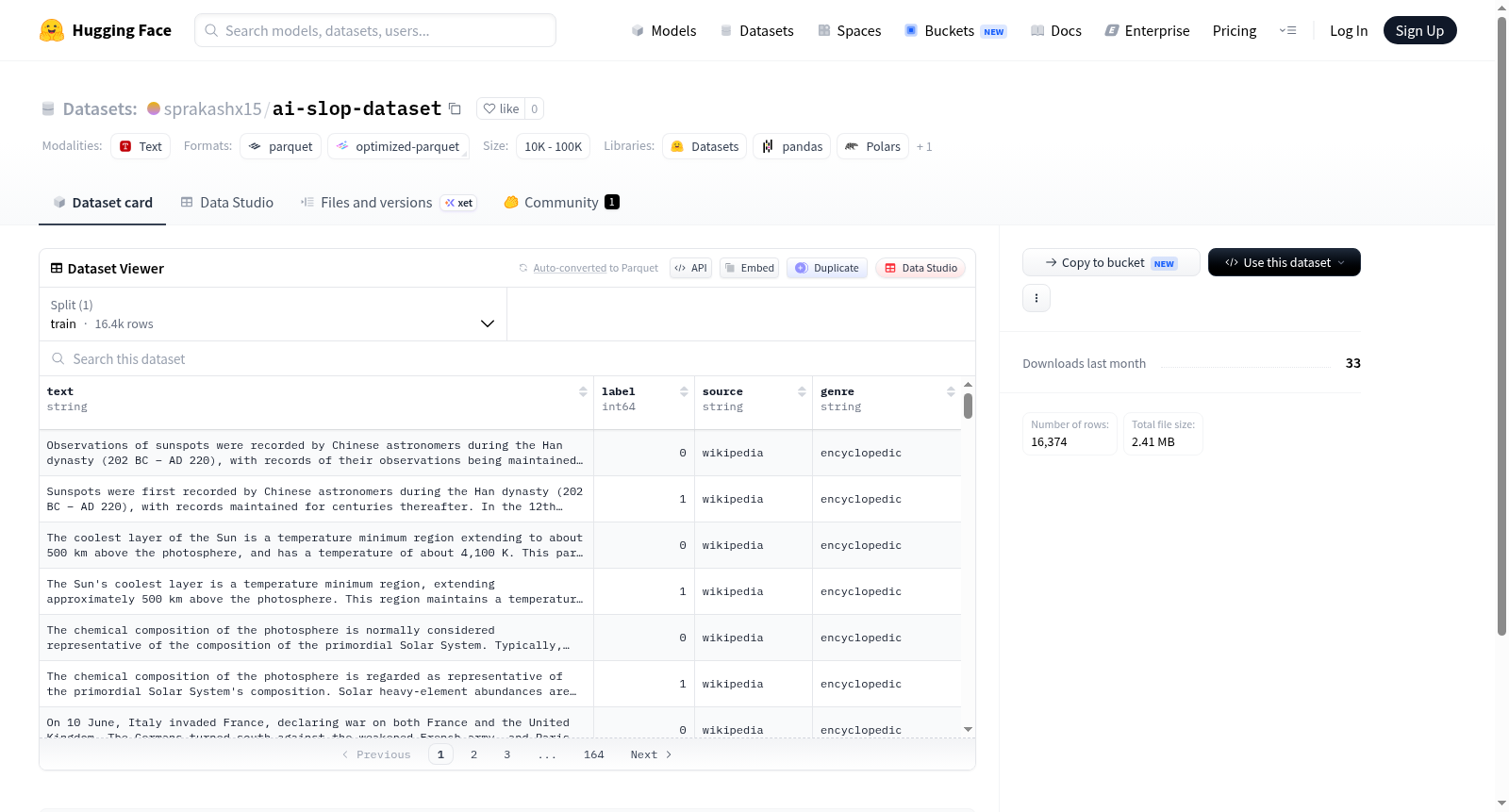
Task: Select the optimized-parquet format tag
Action: coord(398,146)
